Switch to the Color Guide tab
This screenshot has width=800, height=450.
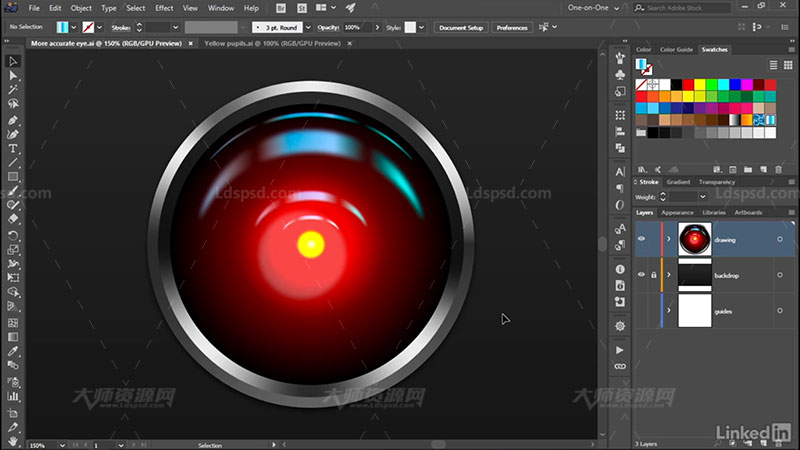click(676, 49)
